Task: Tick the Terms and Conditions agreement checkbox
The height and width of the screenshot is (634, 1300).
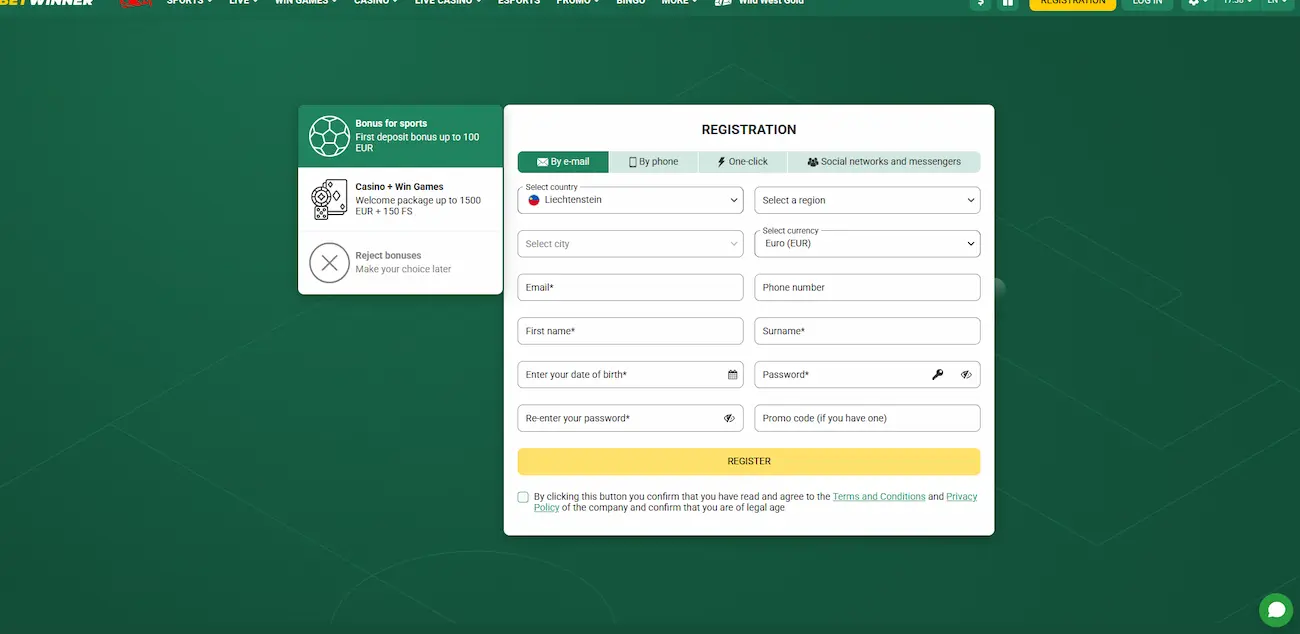Action: (523, 497)
